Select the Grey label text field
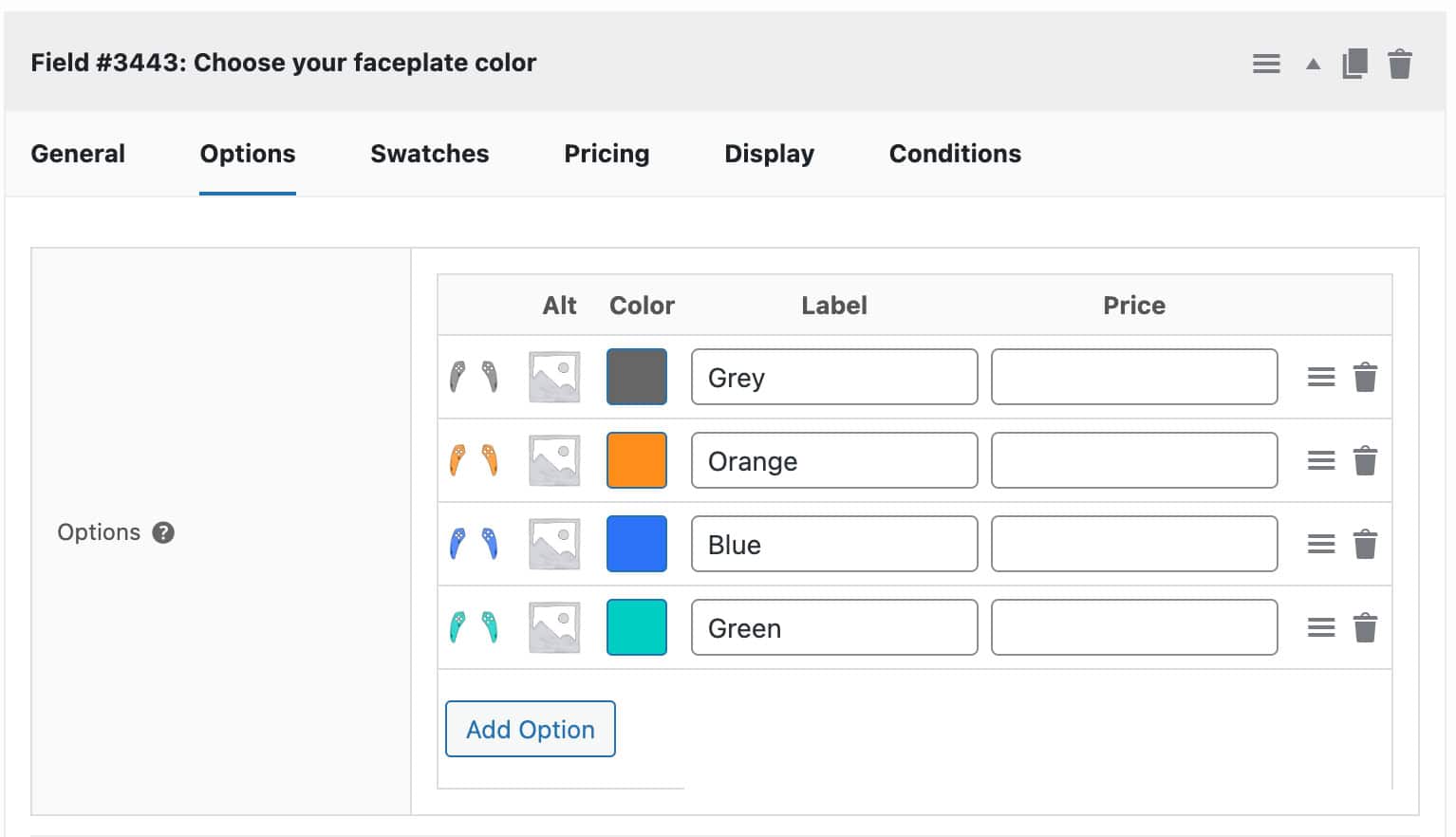The width and height of the screenshot is (1456, 837). click(833, 377)
